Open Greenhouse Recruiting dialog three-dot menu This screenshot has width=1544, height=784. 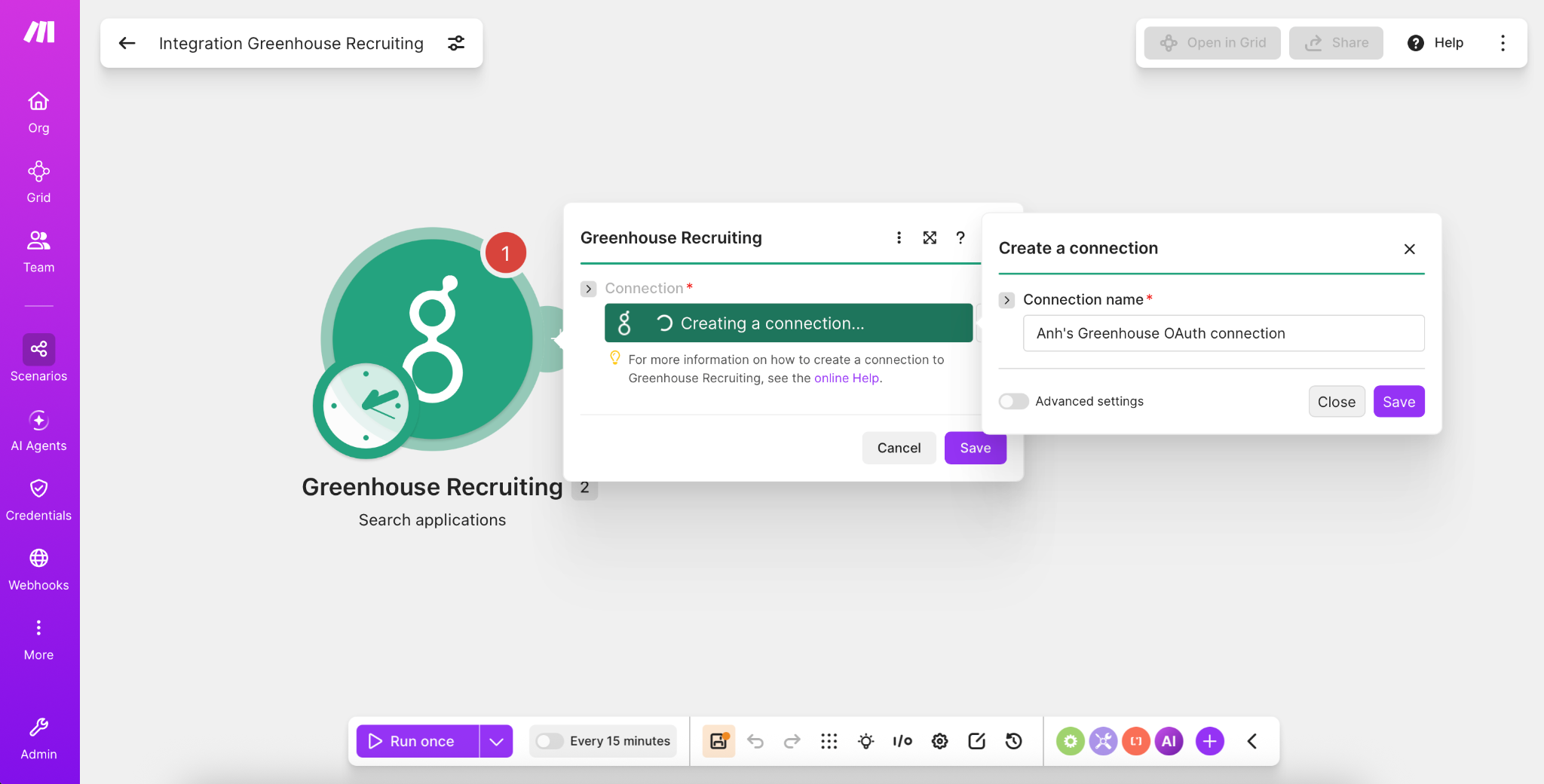point(899,237)
